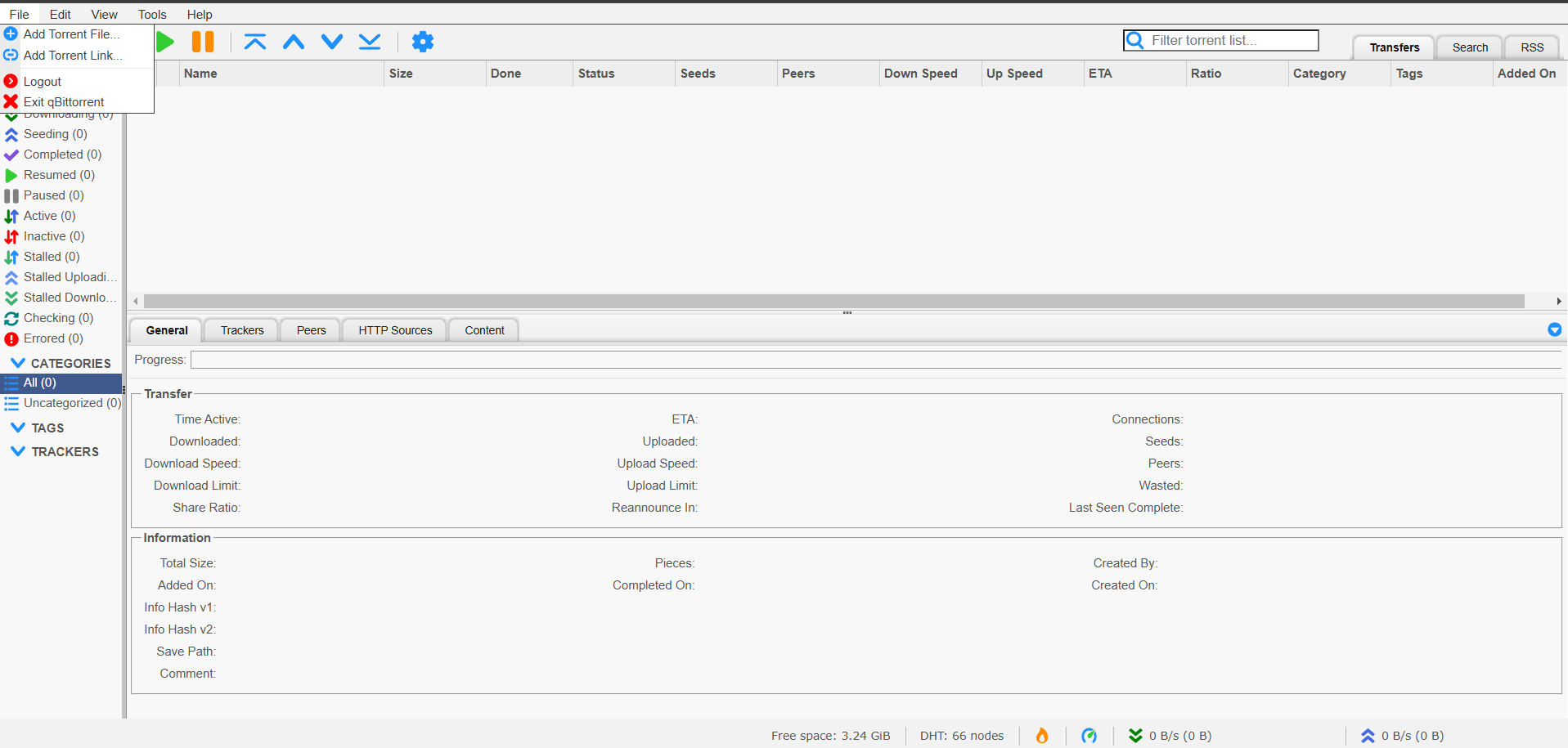Screen dimensions: 1568x748
Task: Click the download speed arrow icon in statusbar
Action: [1134, 735]
